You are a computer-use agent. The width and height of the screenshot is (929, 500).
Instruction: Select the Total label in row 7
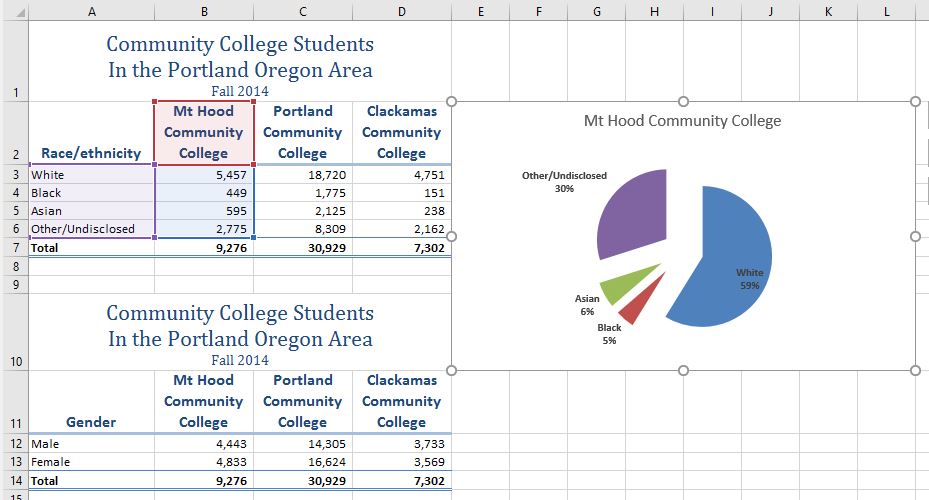(x=91, y=248)
